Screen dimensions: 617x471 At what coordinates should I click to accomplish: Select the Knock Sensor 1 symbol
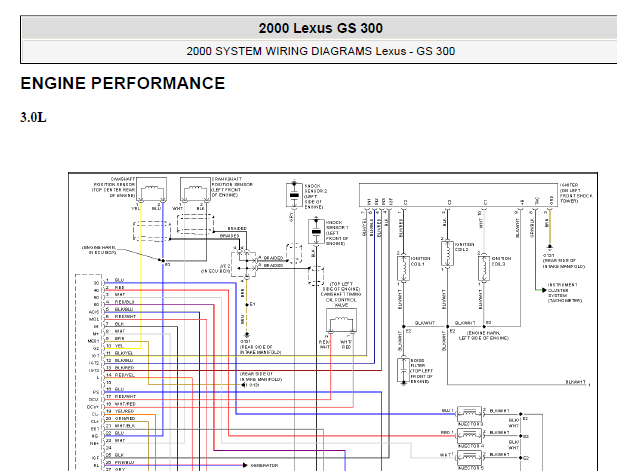point(316,232)
